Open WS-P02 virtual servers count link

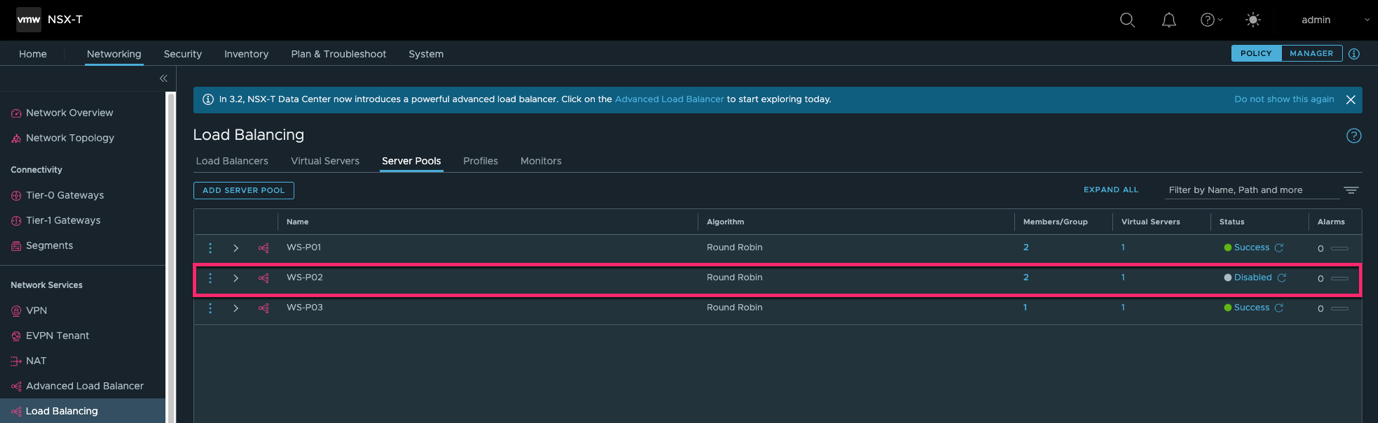(1123, 277)
